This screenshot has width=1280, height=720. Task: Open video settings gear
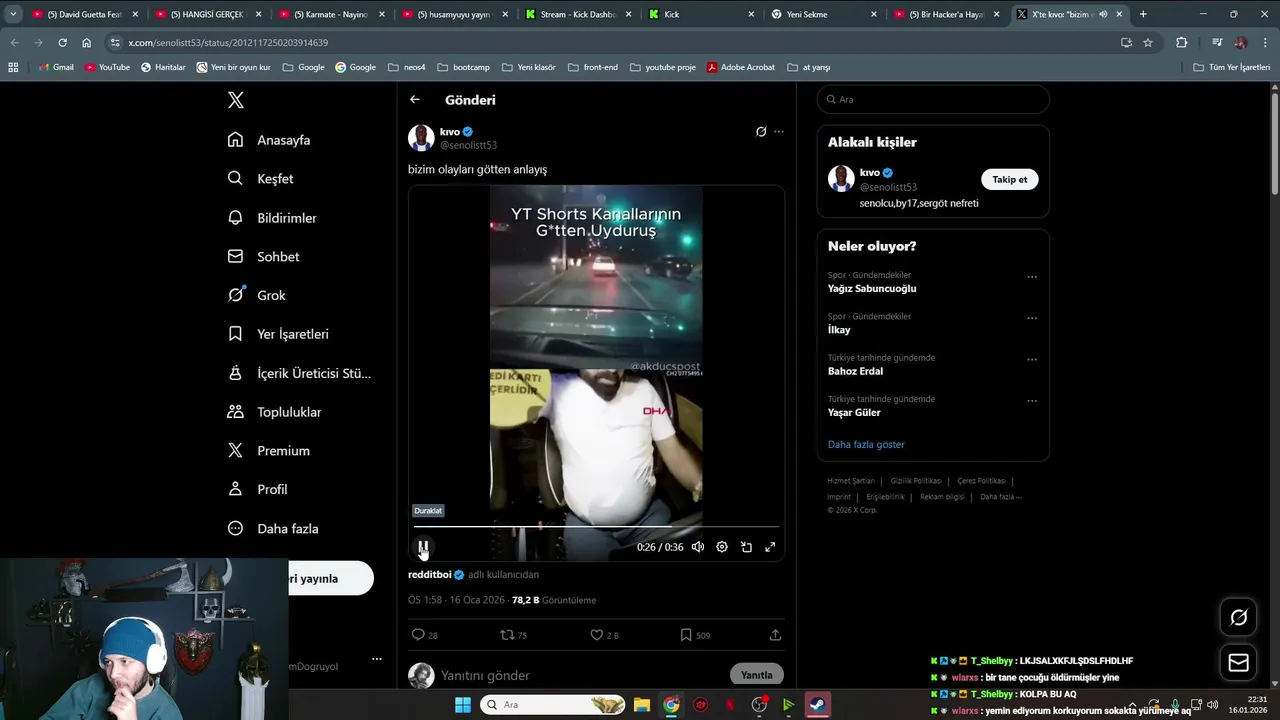click(722, 547)
